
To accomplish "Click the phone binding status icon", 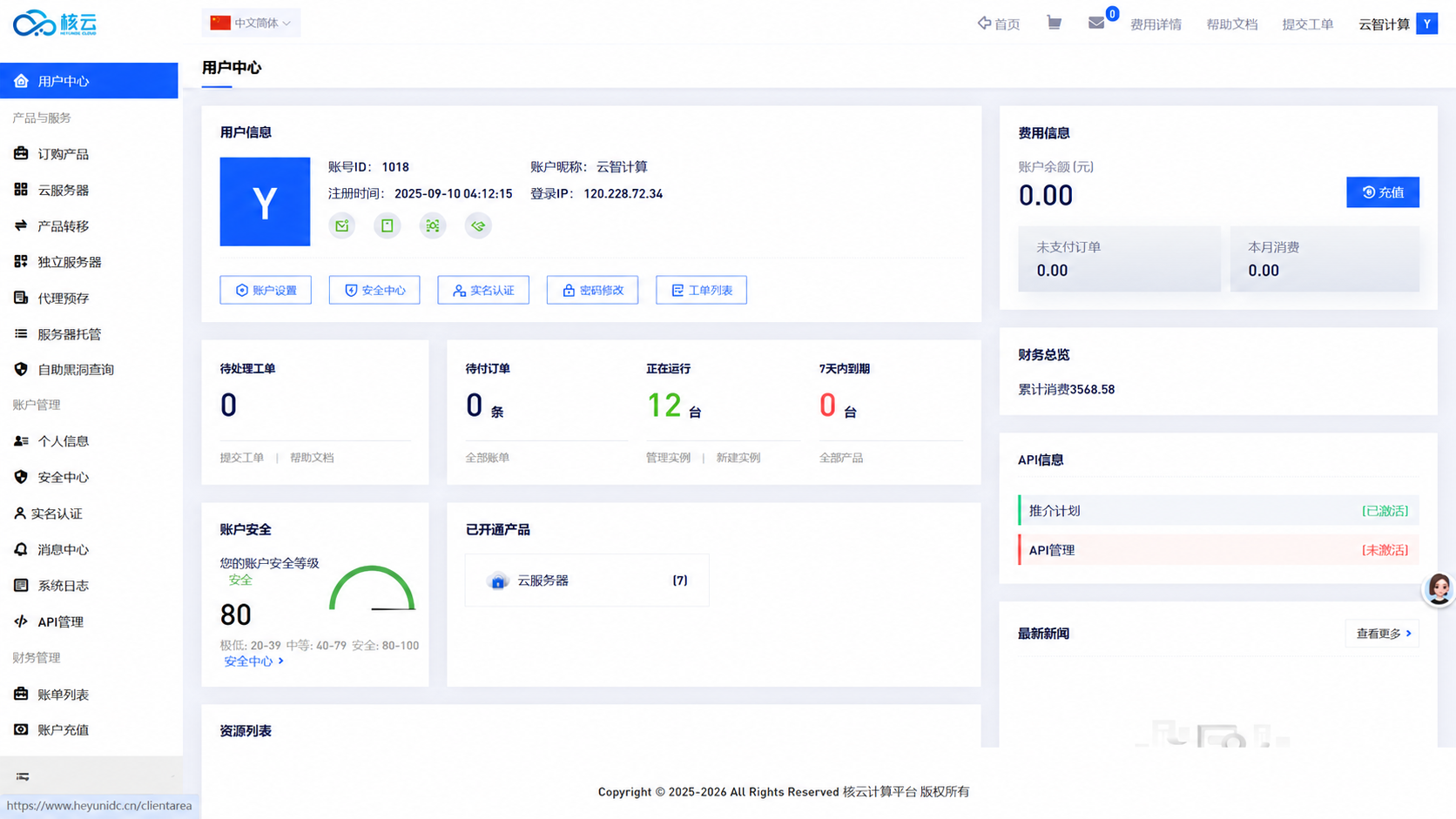I will [388, 225].
